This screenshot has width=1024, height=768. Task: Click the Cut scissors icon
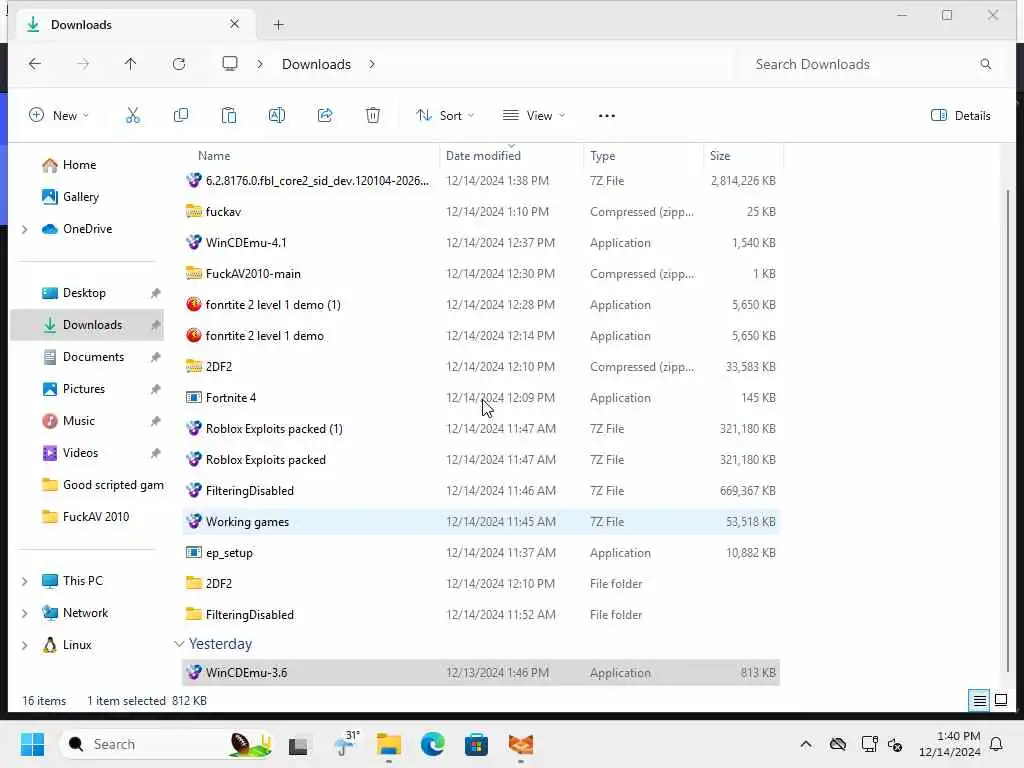[x=133, y=116]
